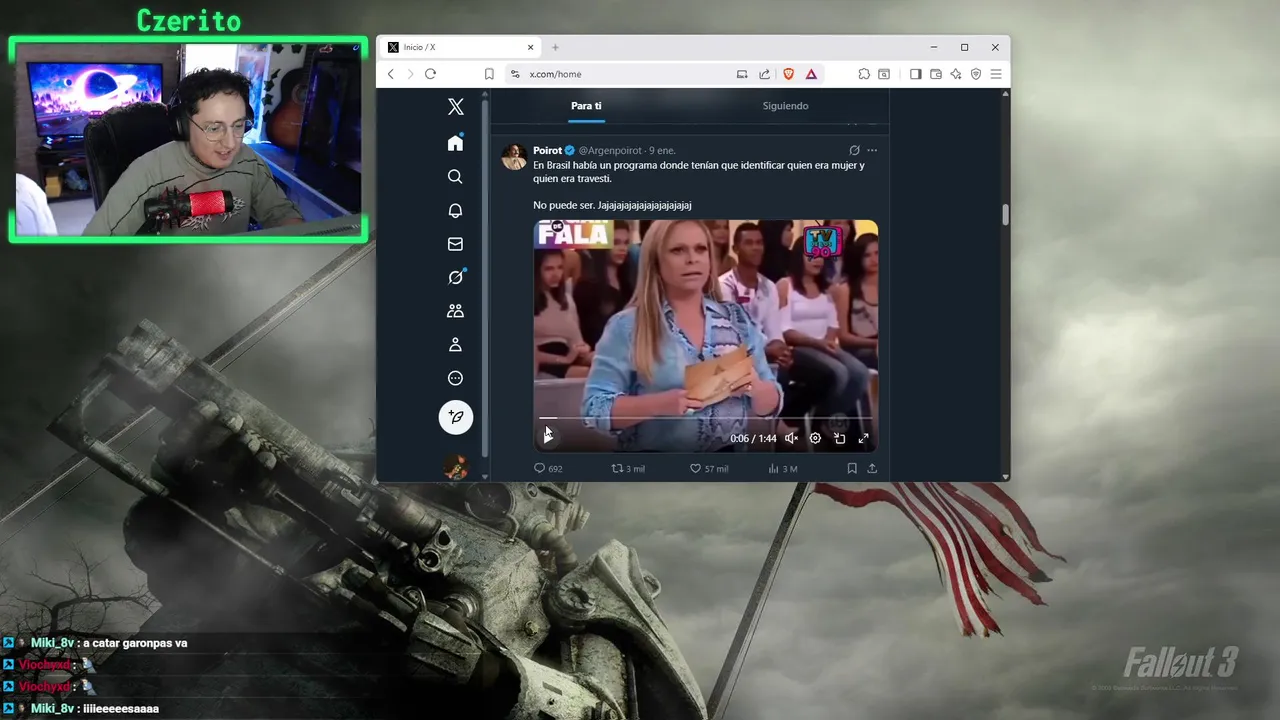
Task: Click Miki_8v chat message "a catar garonpas va"
Action: click(x=137, y=643)
